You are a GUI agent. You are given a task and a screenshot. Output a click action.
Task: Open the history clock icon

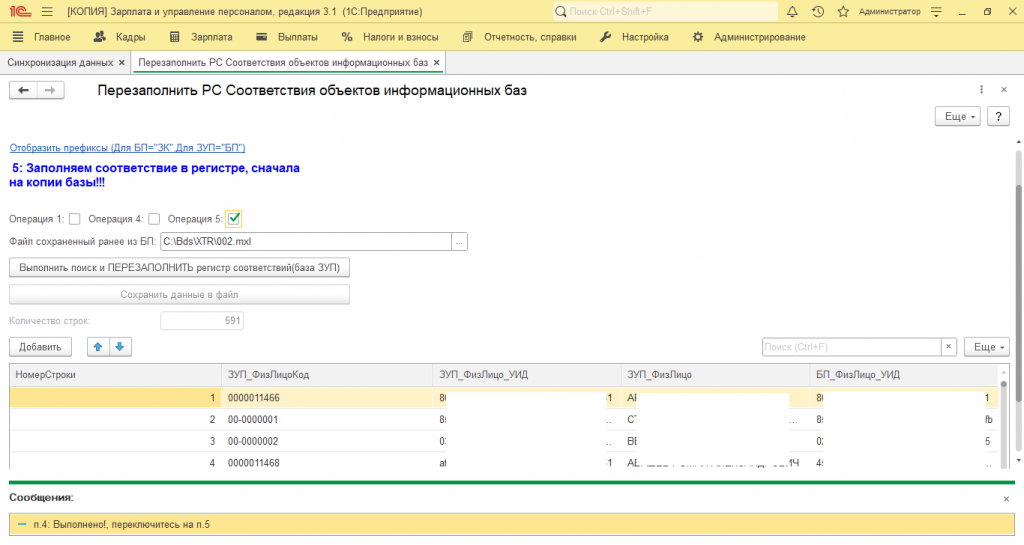(818, 12)
